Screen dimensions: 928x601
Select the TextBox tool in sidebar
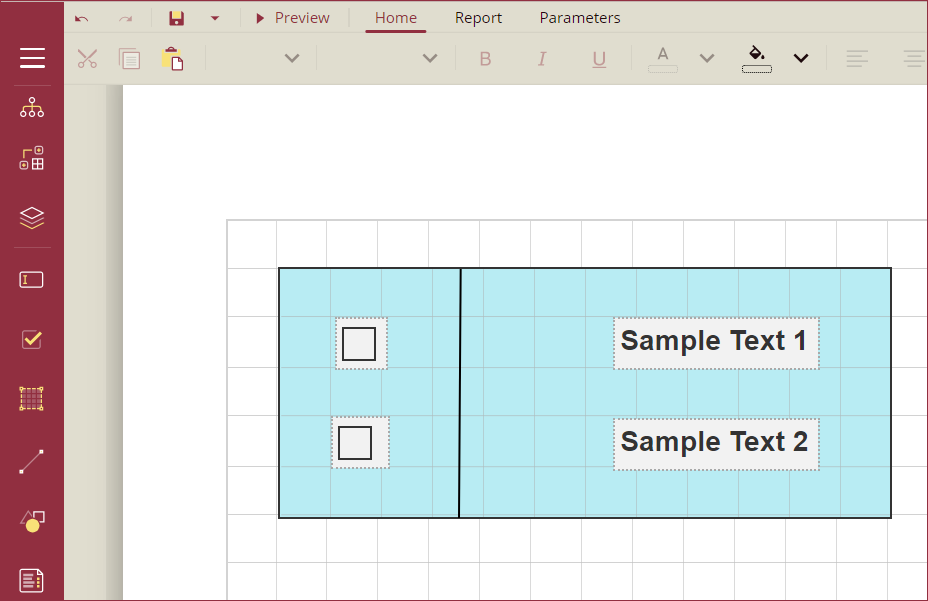31,279
